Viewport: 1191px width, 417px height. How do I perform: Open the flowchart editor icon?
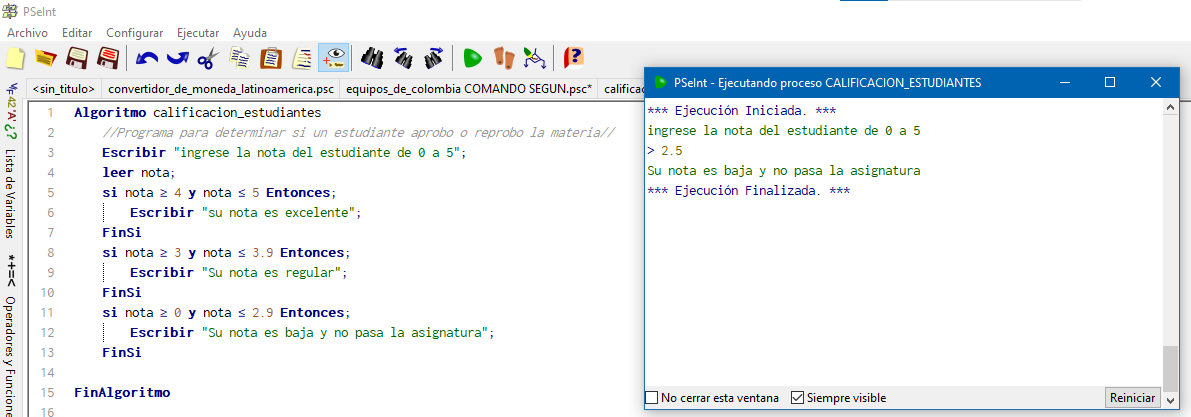tap(535, 57)
